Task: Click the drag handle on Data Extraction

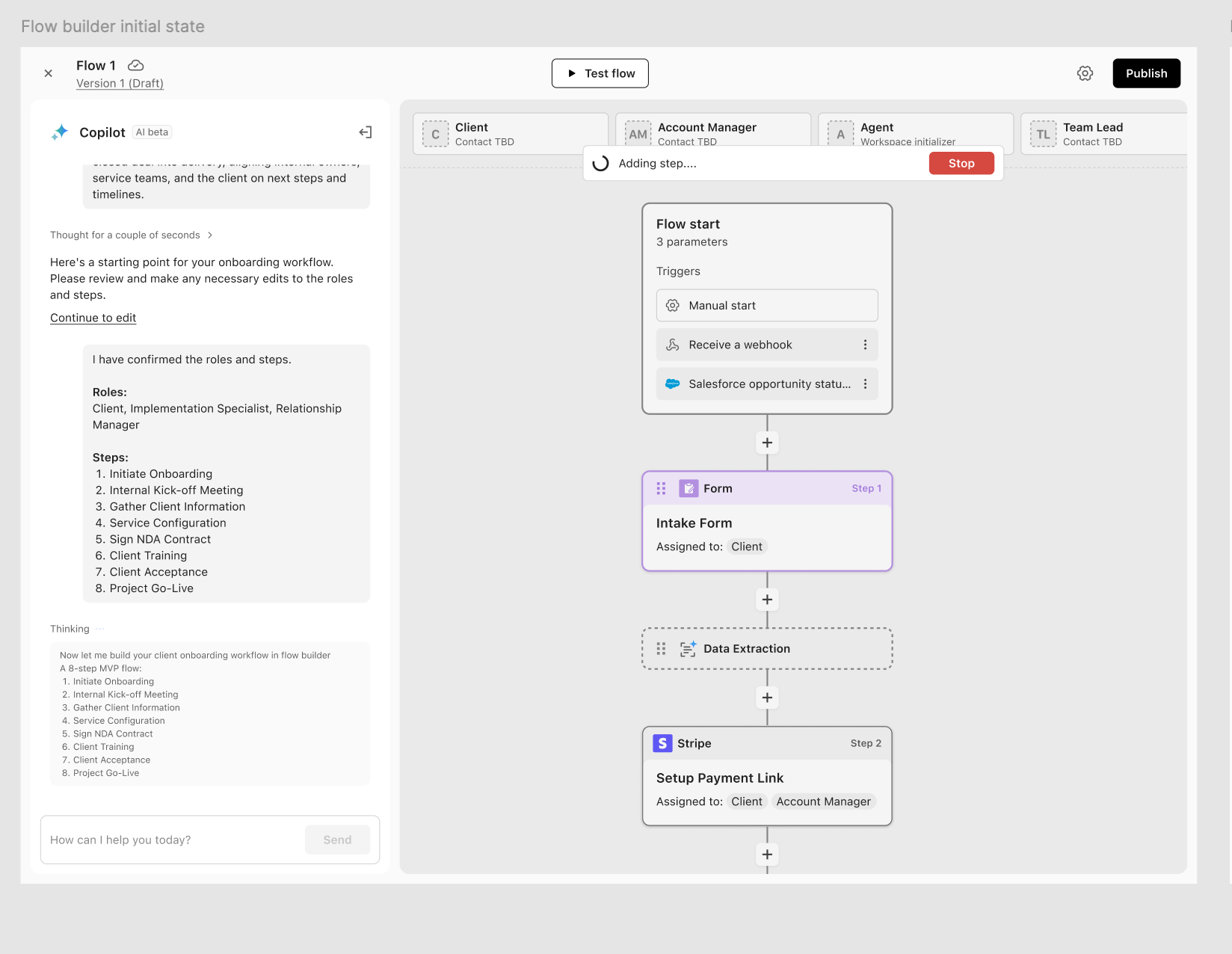Action: (x=661, y=649)
